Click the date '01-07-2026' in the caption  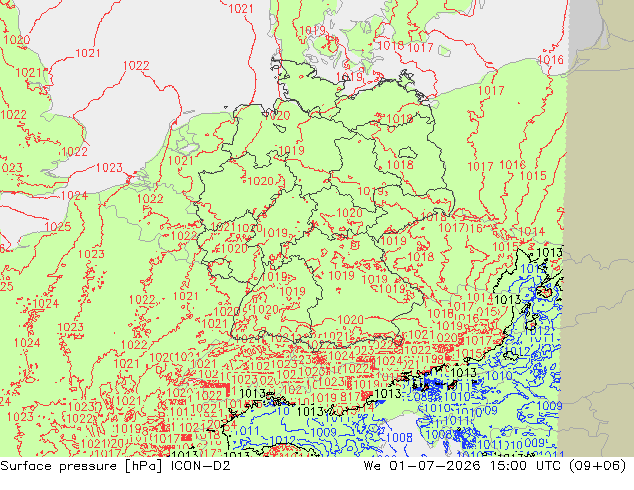(x=435, y=466)
